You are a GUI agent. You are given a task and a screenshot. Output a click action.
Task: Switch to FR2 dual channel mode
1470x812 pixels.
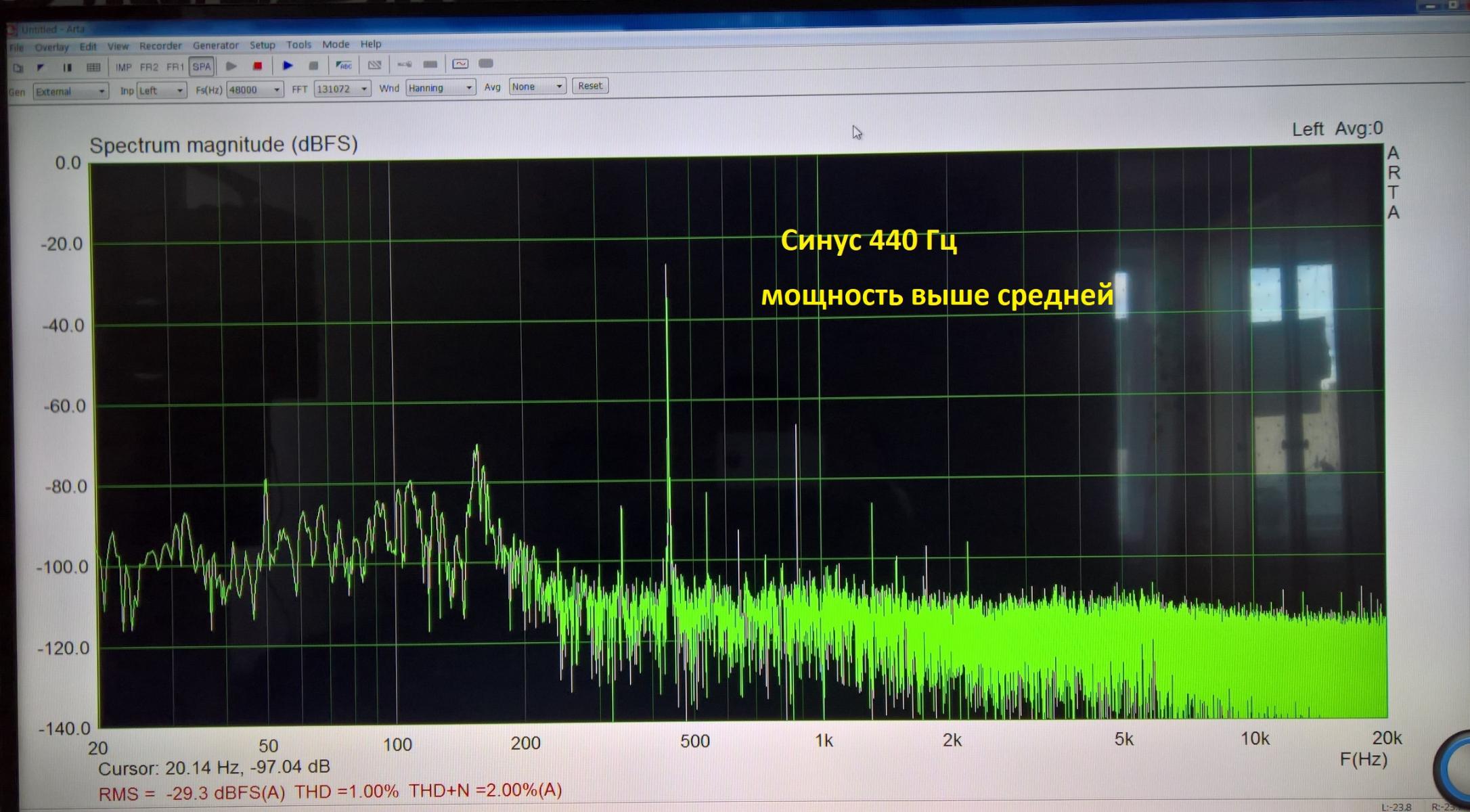tap(149, 67)
